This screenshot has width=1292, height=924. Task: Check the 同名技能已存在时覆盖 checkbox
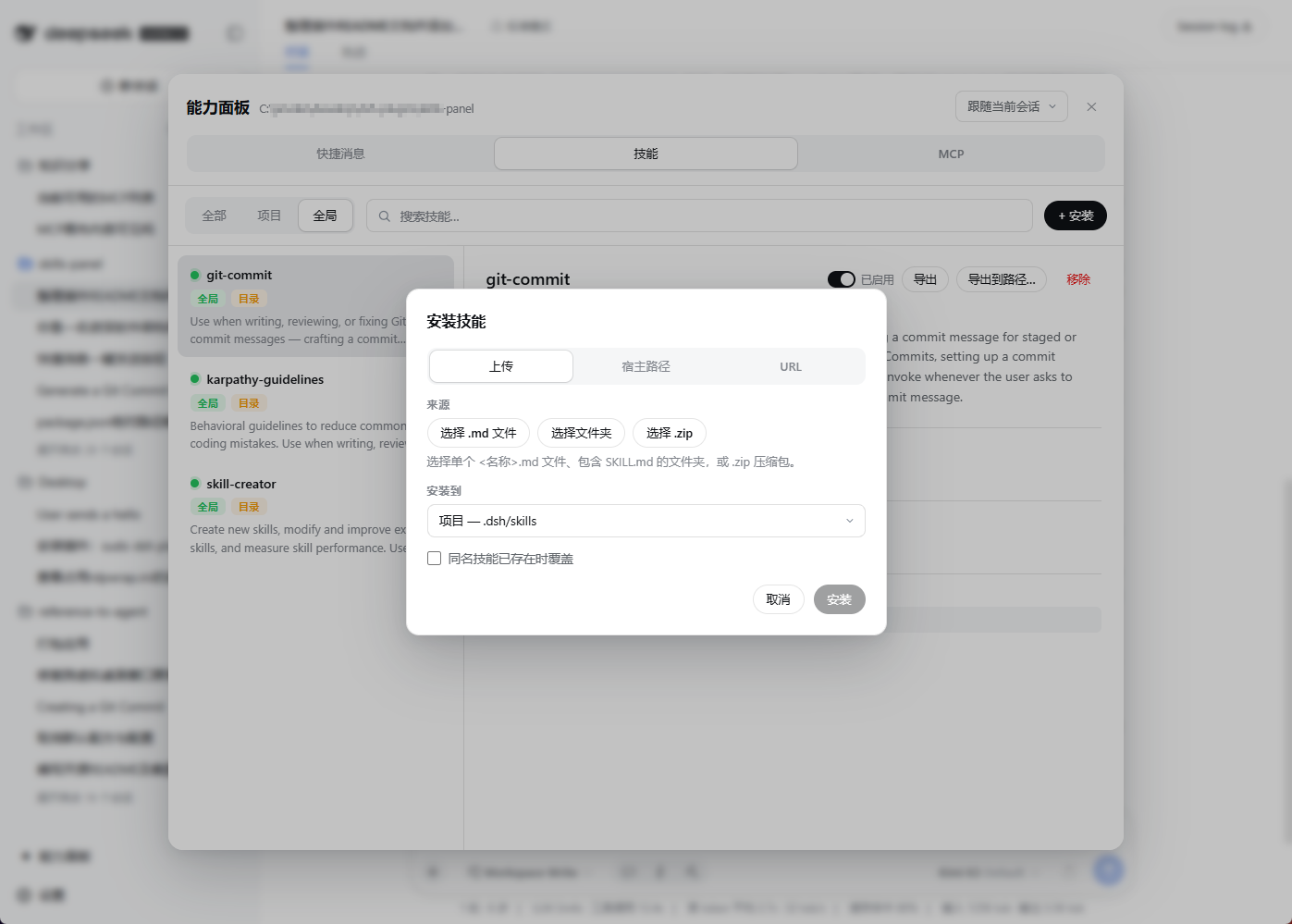(434, 559)
